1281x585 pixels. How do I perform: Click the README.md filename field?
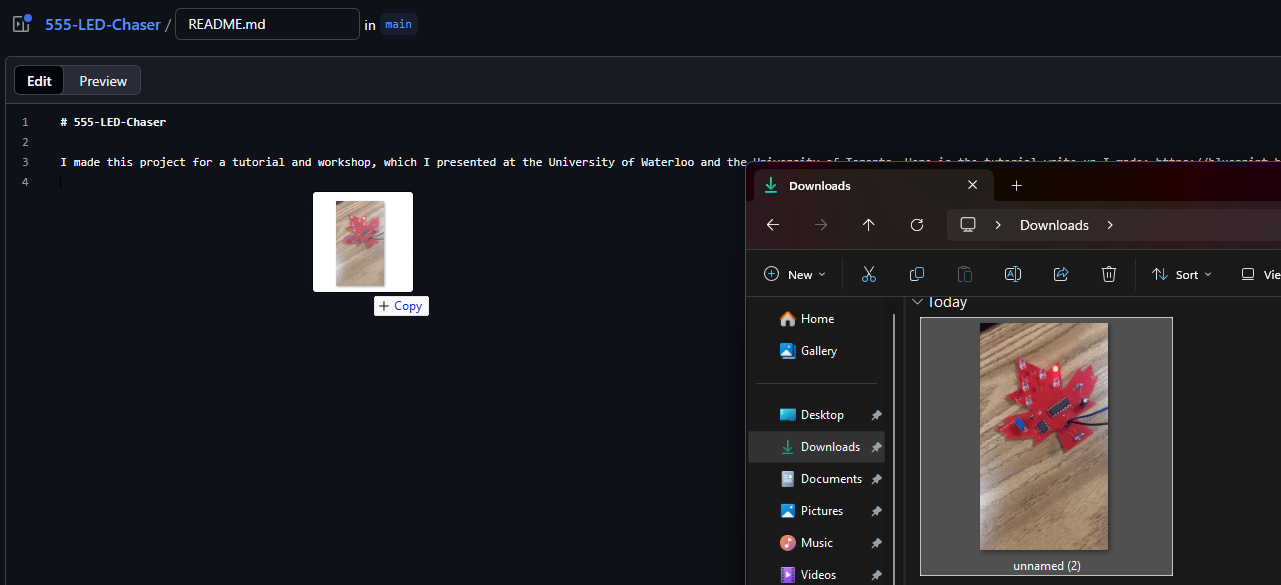(x=266, y=24)
